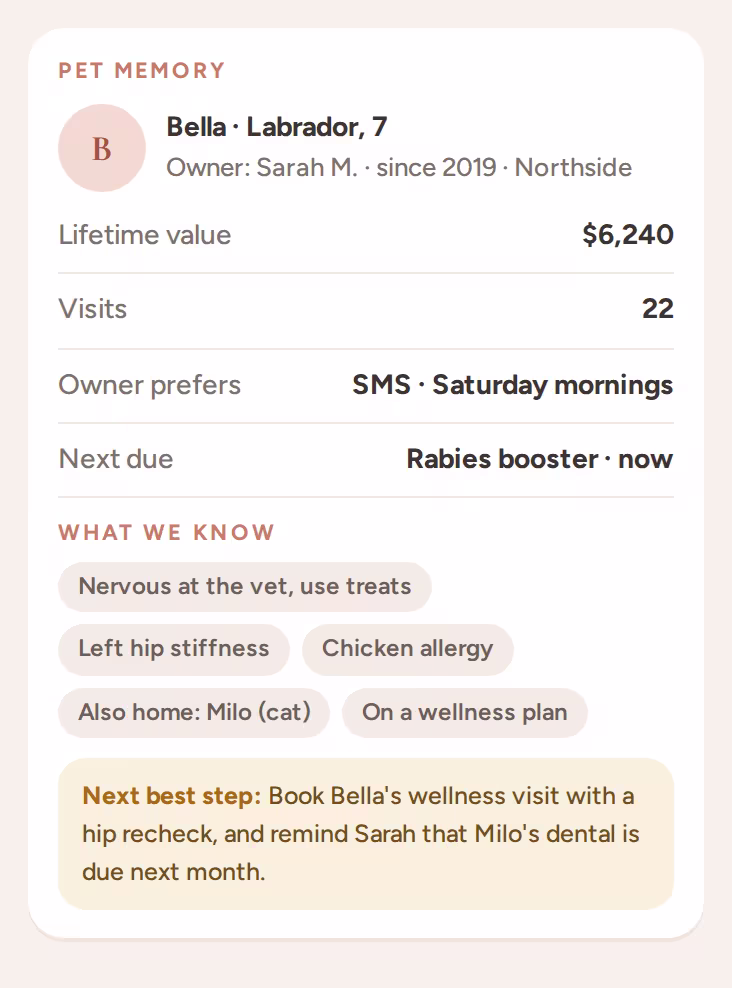Open the Visits row
This screenshot has height=988, width=732.
click(366, 309)
